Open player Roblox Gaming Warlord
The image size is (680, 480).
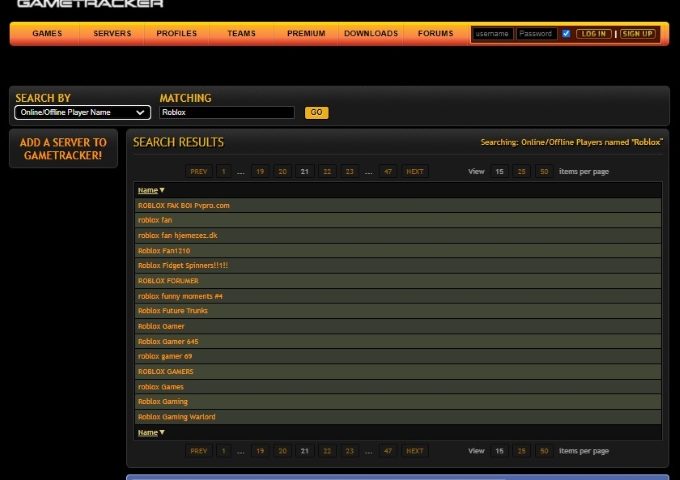[177, 417]
